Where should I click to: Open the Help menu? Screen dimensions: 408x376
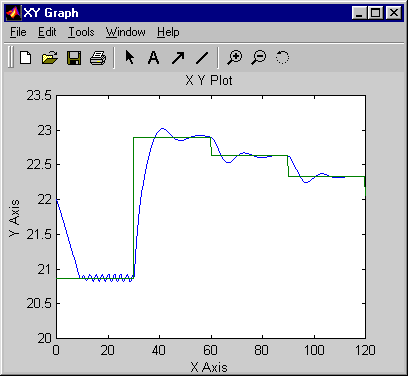pos(168,32)
